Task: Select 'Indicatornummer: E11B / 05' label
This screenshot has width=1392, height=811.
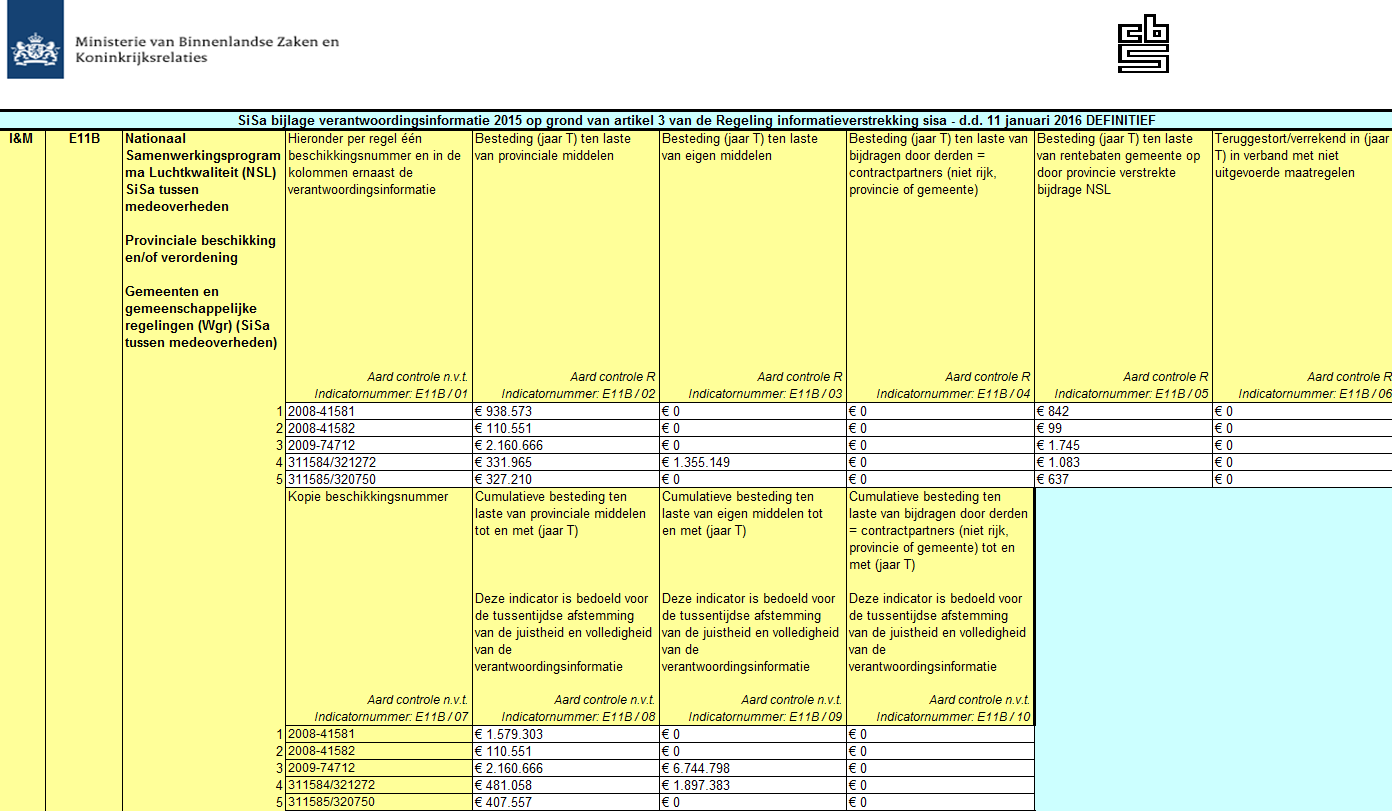Action: coord(1131,394)
